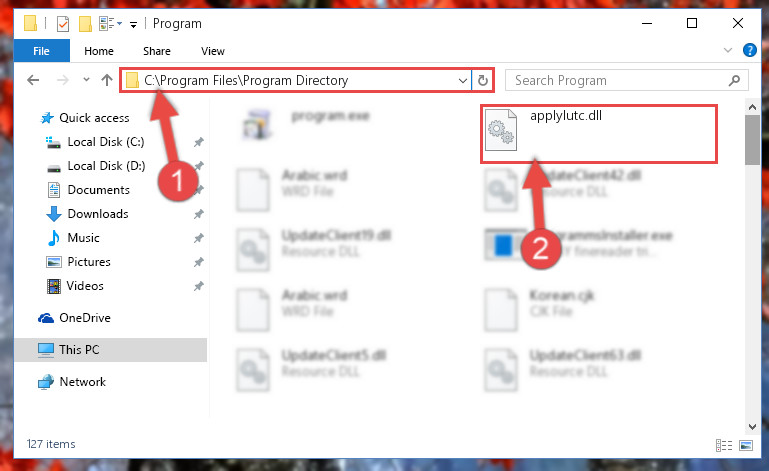Click the Properties checkmark icon in title bar
Screen dimensions: 769x471
pos(63,24)
